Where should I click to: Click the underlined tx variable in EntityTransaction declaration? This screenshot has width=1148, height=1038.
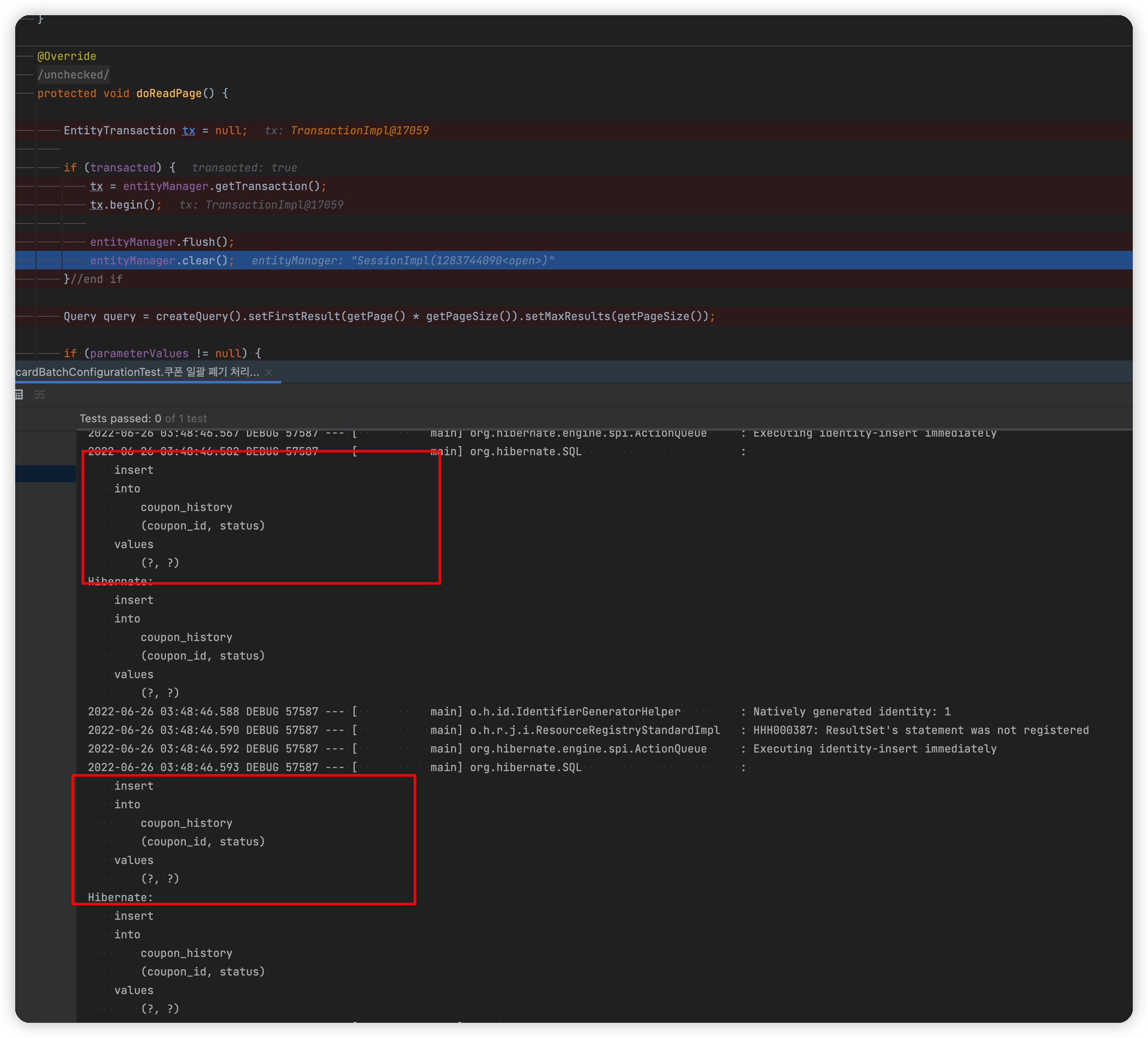pyautogui.click(x=188, y=130)
